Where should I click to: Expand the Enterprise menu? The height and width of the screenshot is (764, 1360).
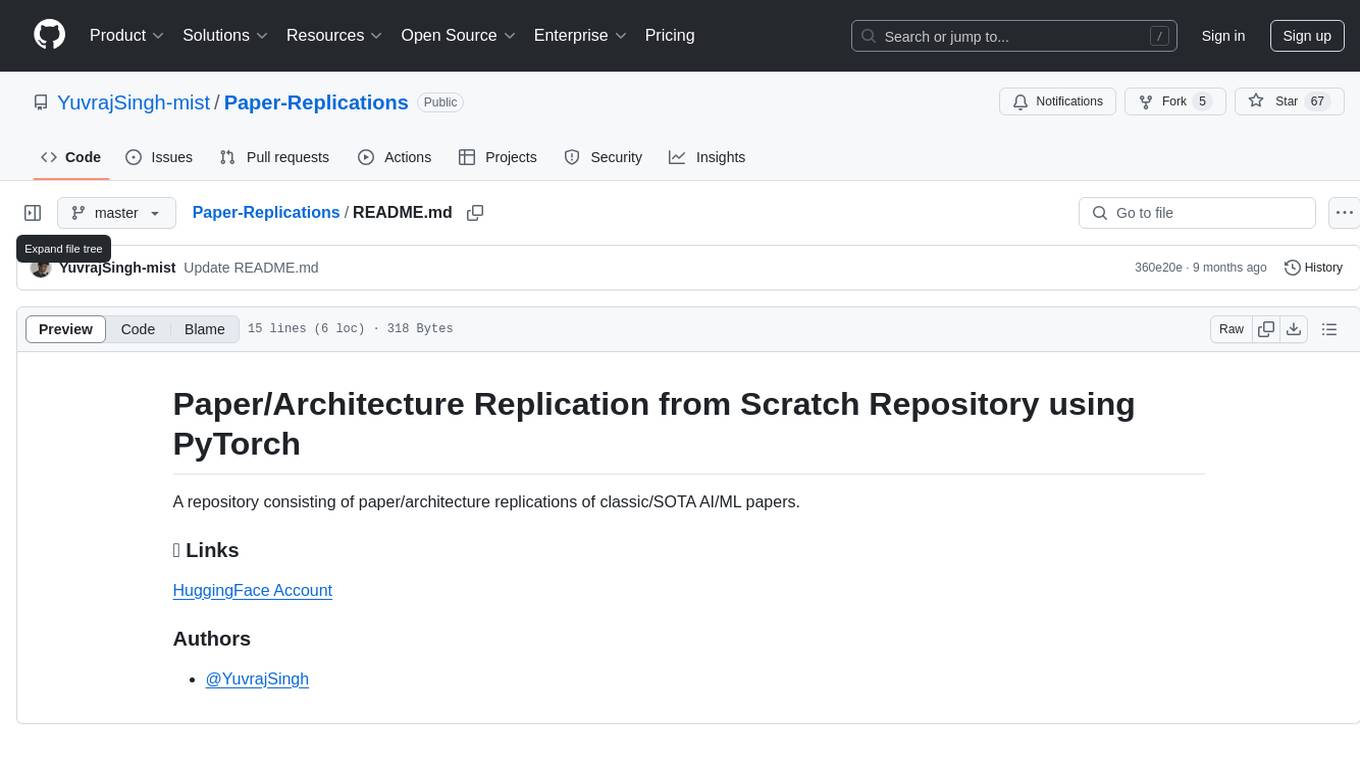coord(580,35)
